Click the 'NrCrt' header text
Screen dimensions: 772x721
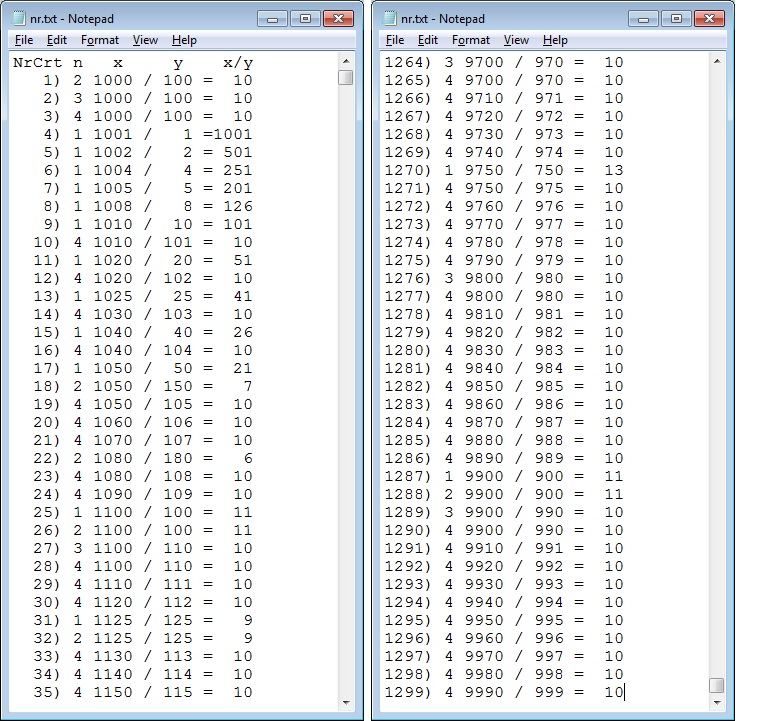tap(37, 63)
